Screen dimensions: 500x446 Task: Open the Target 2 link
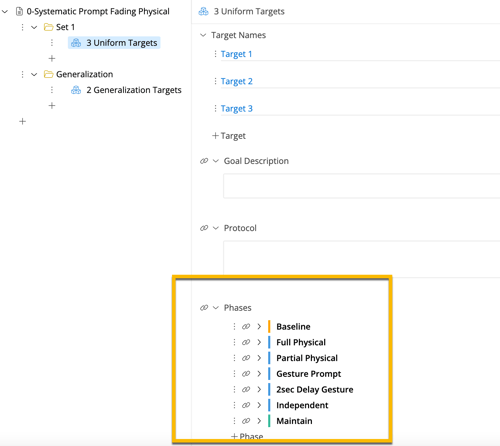coord(237,81)
